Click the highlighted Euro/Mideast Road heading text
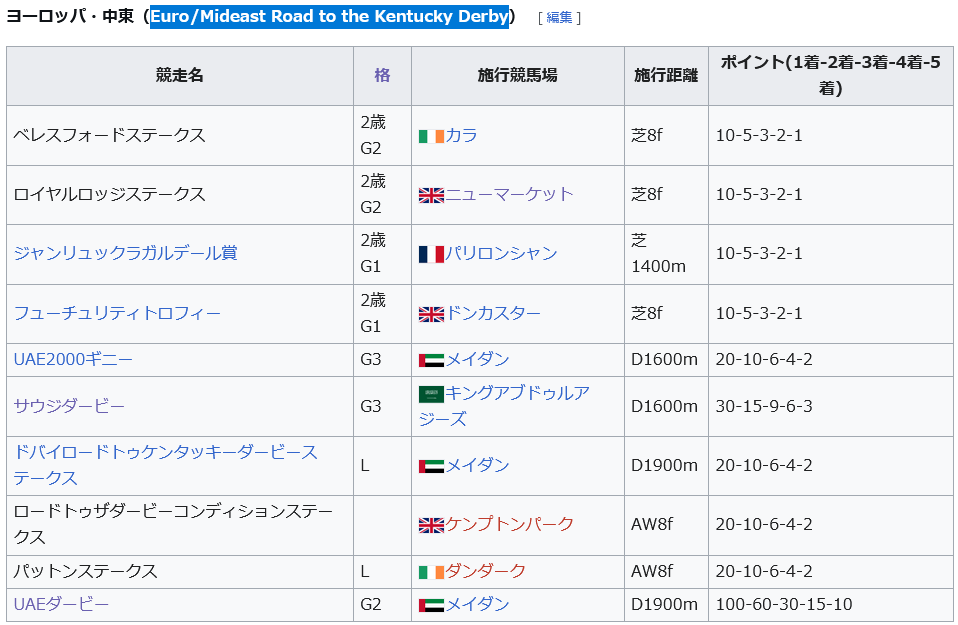The image size is (958, 625). [x=330, y=17]
